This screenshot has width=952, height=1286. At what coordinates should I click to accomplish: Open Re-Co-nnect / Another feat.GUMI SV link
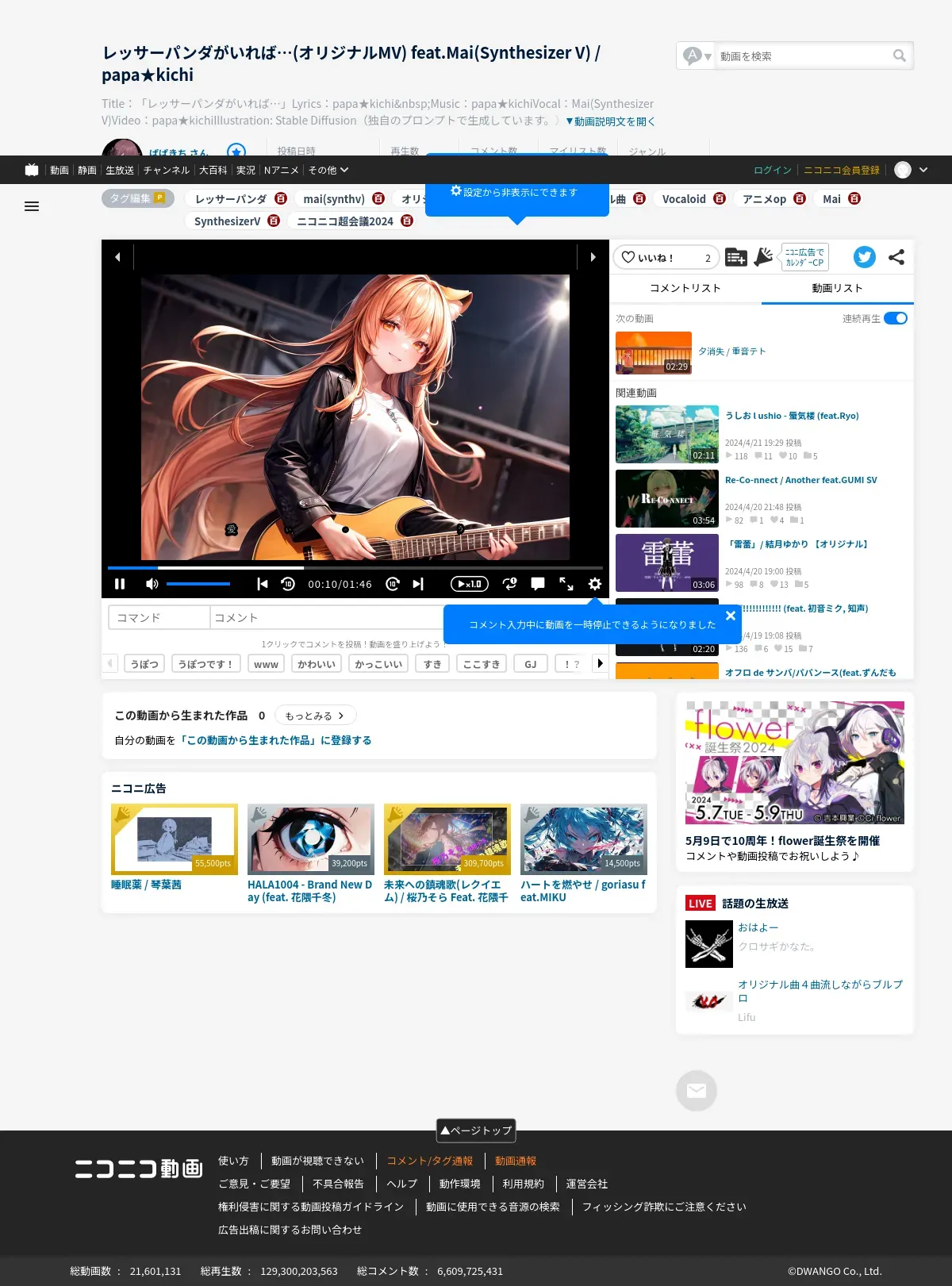[x=801, y=480]
